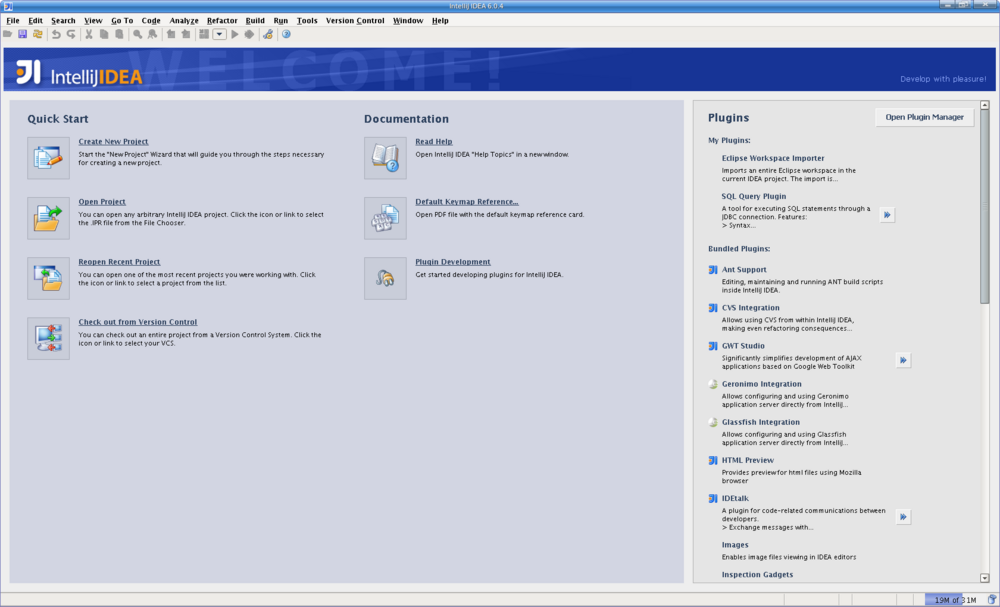Image resolution: width=1000 pixels, height=607 pixels.
Task: Click the plugins panel scroll down arrow
Action: pyautogui.click(x=985, y=576)
